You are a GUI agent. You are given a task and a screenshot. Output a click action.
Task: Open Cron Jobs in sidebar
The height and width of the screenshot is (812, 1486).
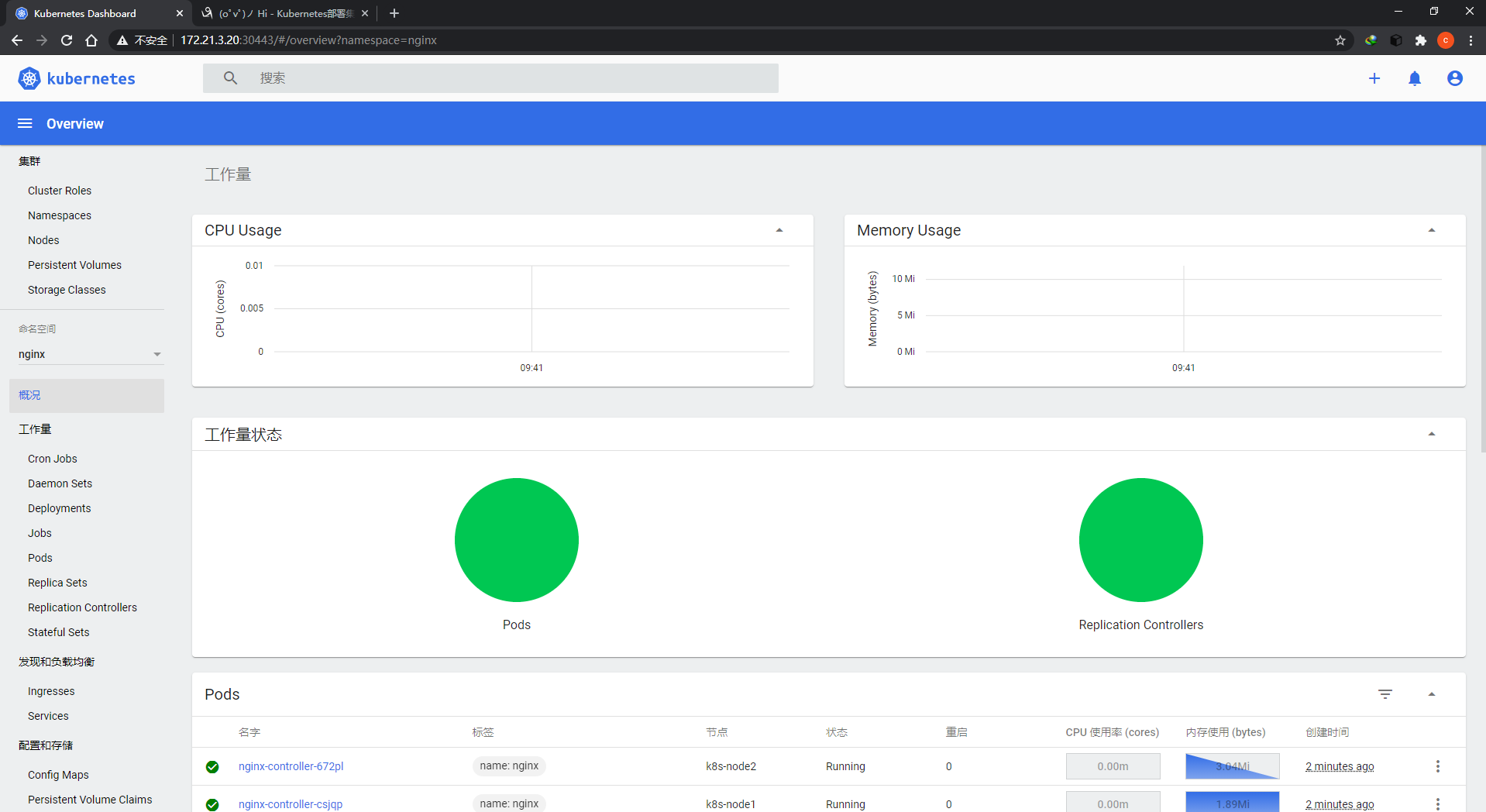[x=53, y=459]
